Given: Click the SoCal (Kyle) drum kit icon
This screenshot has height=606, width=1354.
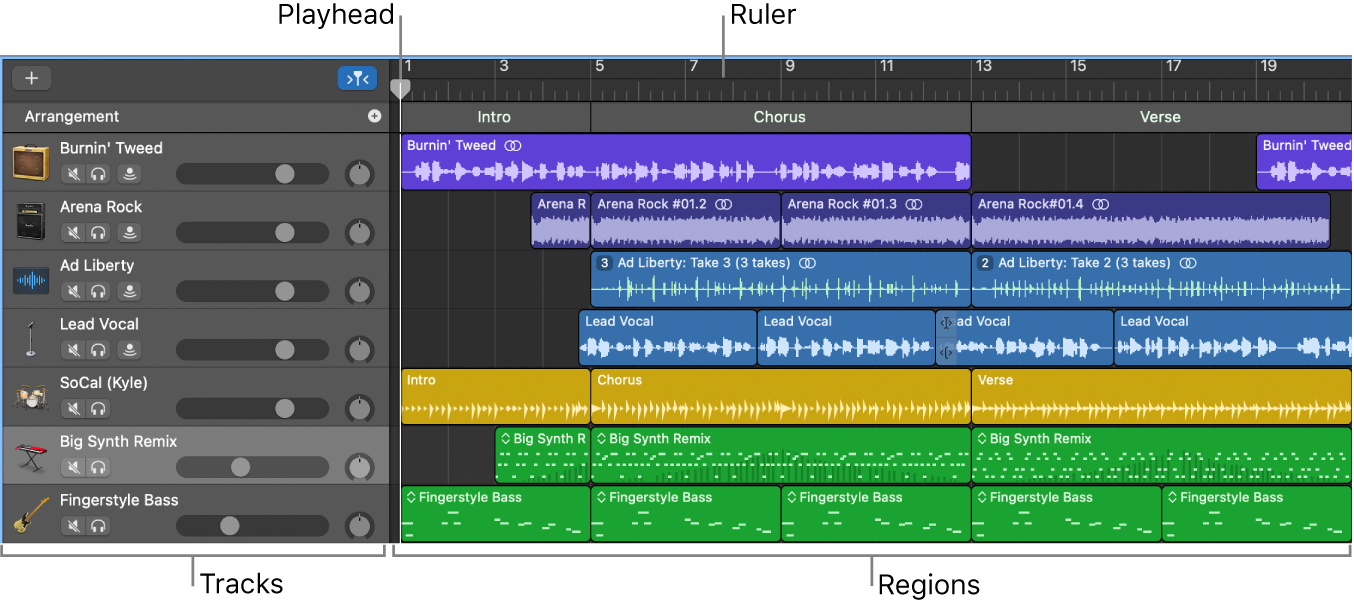Looking at the screenshot, I should coord(30,396).
